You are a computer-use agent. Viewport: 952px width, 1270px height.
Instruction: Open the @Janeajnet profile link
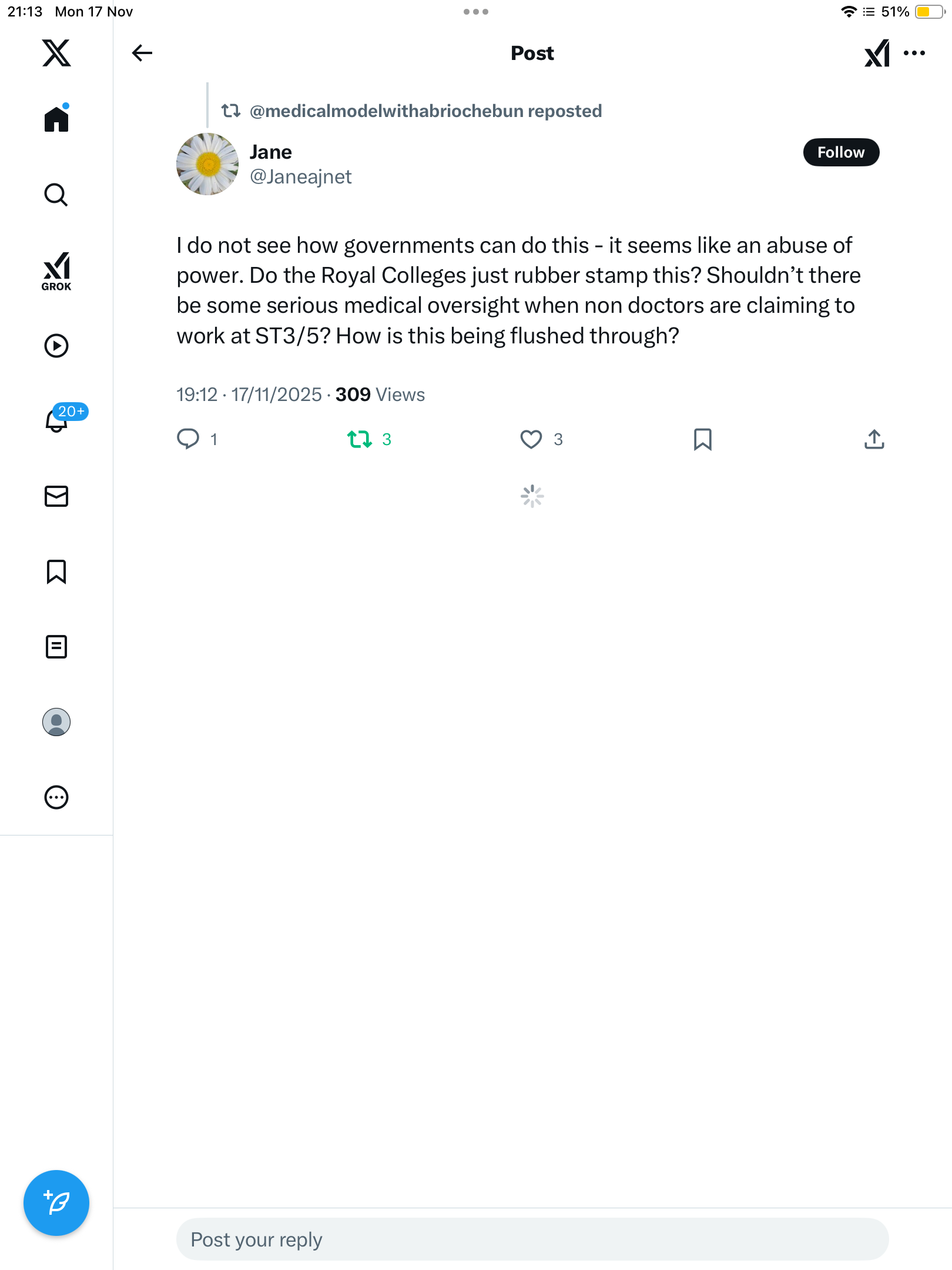(301, 177)
